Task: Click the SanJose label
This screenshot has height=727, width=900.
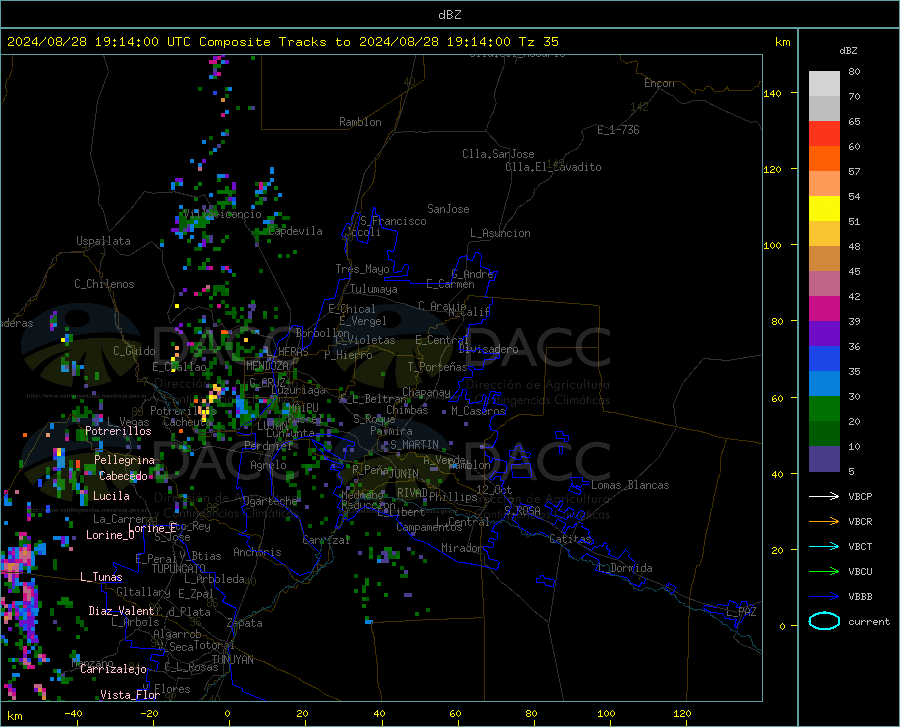Action: [448, 209]
